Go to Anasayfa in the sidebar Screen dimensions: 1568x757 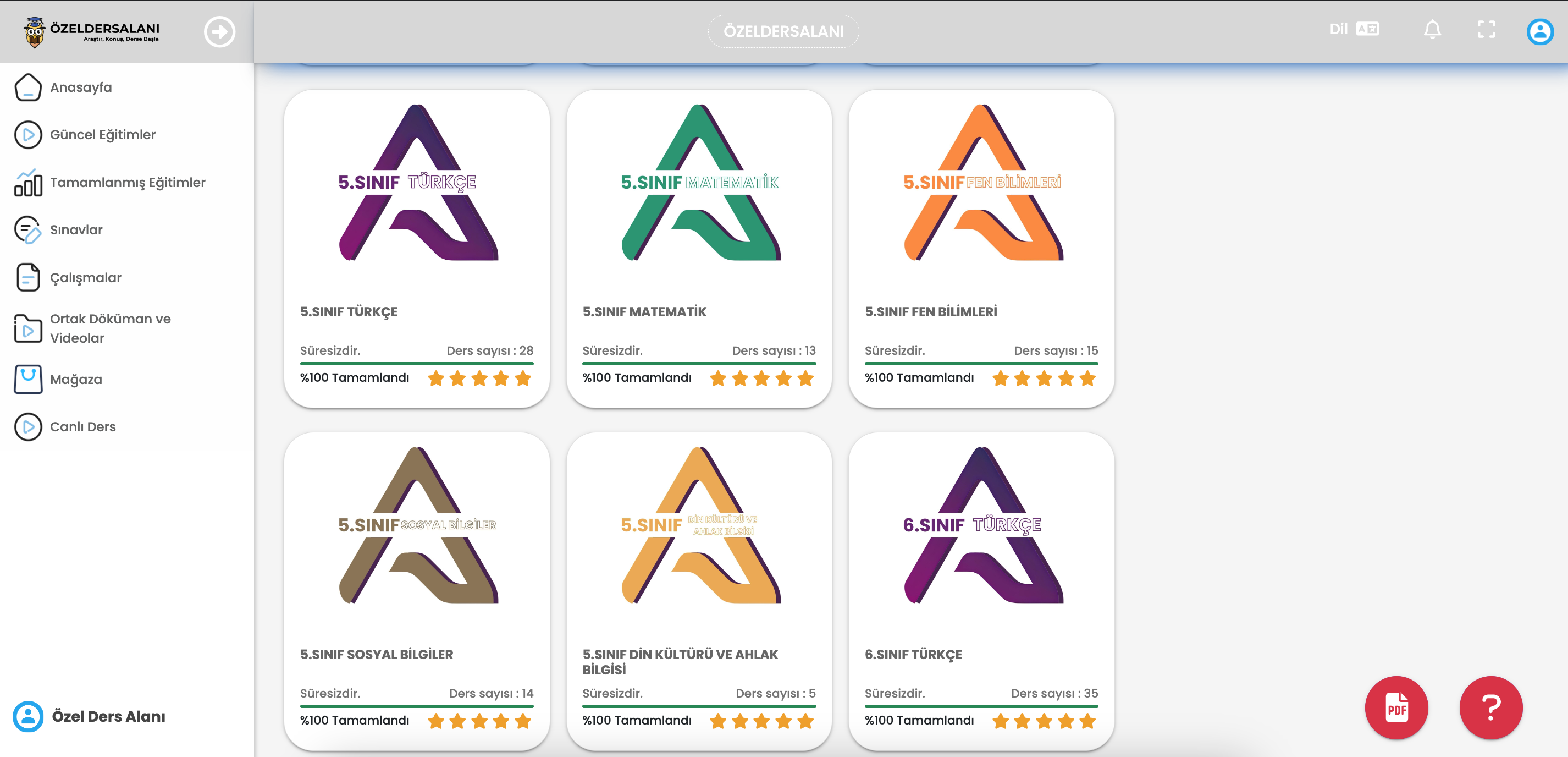[81, 87]
